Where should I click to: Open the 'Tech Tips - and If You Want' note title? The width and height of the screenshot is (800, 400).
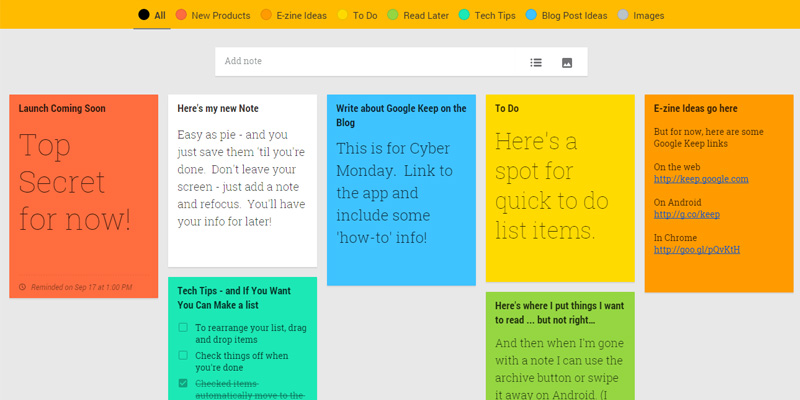point(234,298)
